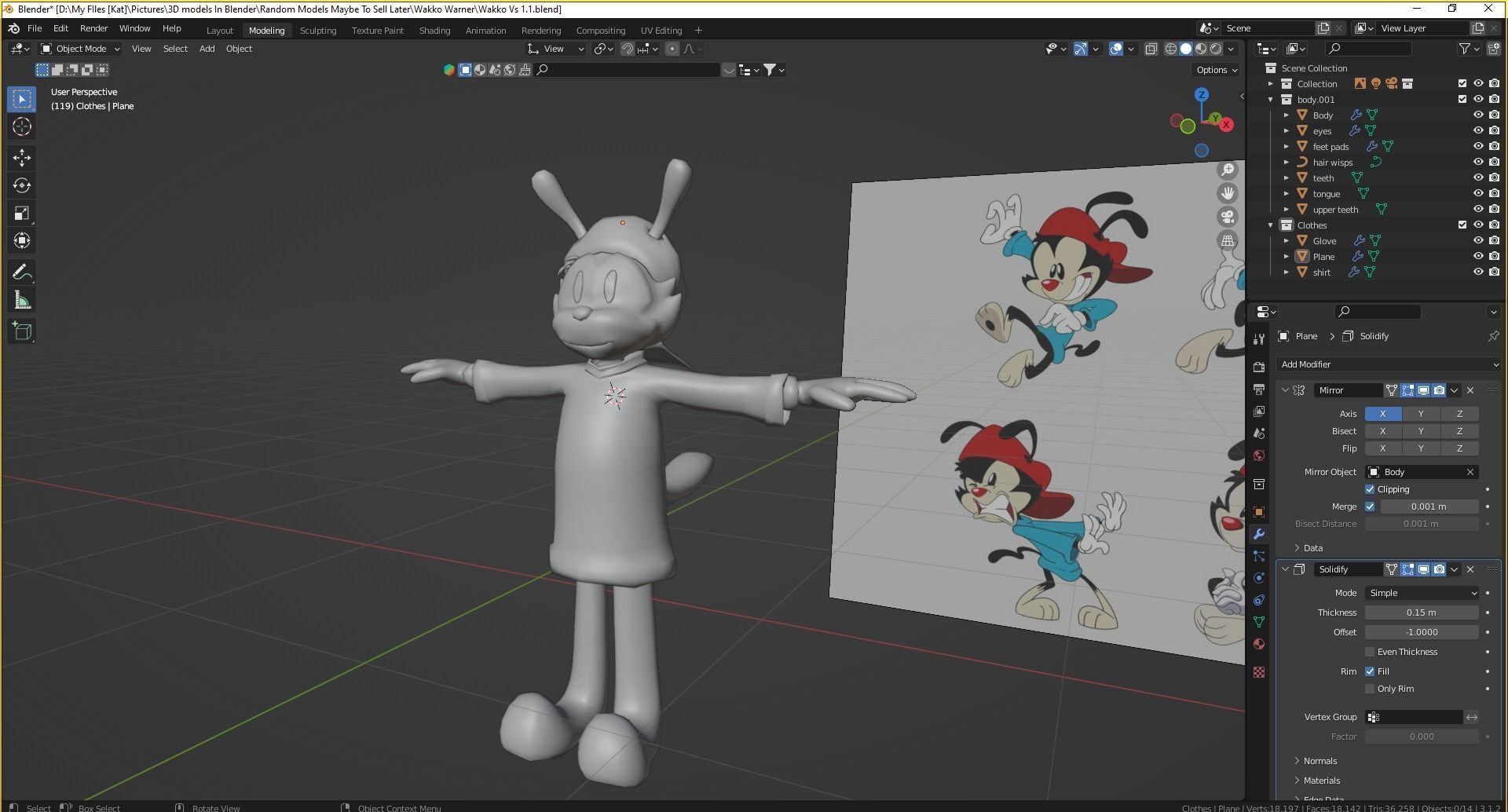The width and height of the screenshot is (1508, 812).
Task: Select the hair wisps object
Action: coord(1332,163)
